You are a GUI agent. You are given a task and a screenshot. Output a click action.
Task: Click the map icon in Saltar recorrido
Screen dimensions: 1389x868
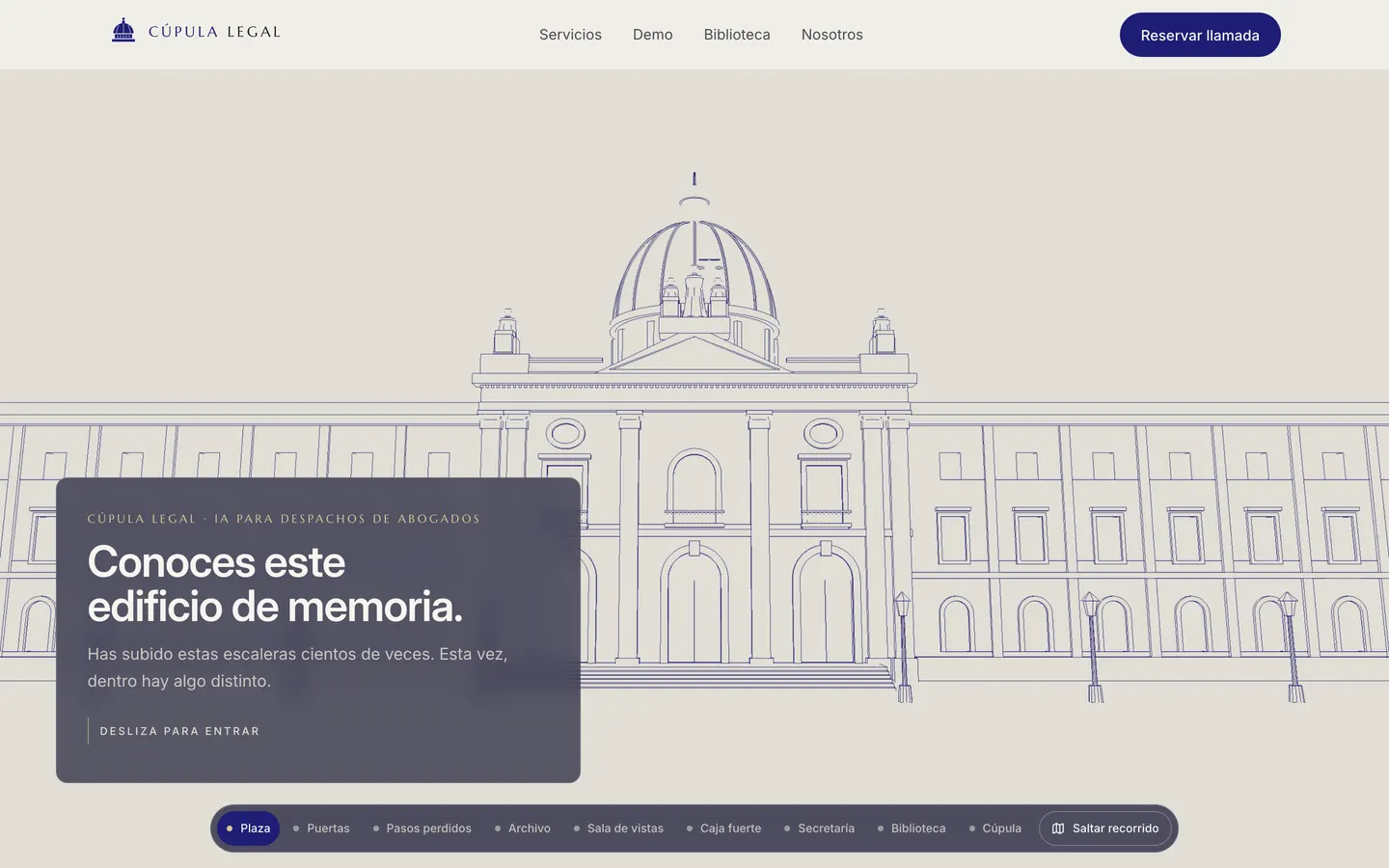(x=1058, y=828)
